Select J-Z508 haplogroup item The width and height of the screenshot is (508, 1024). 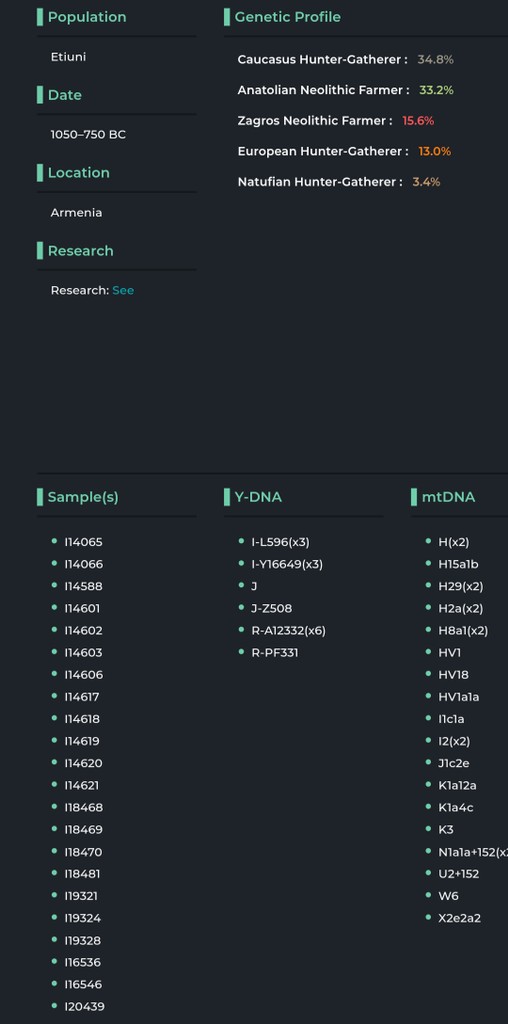pos(272,608)
